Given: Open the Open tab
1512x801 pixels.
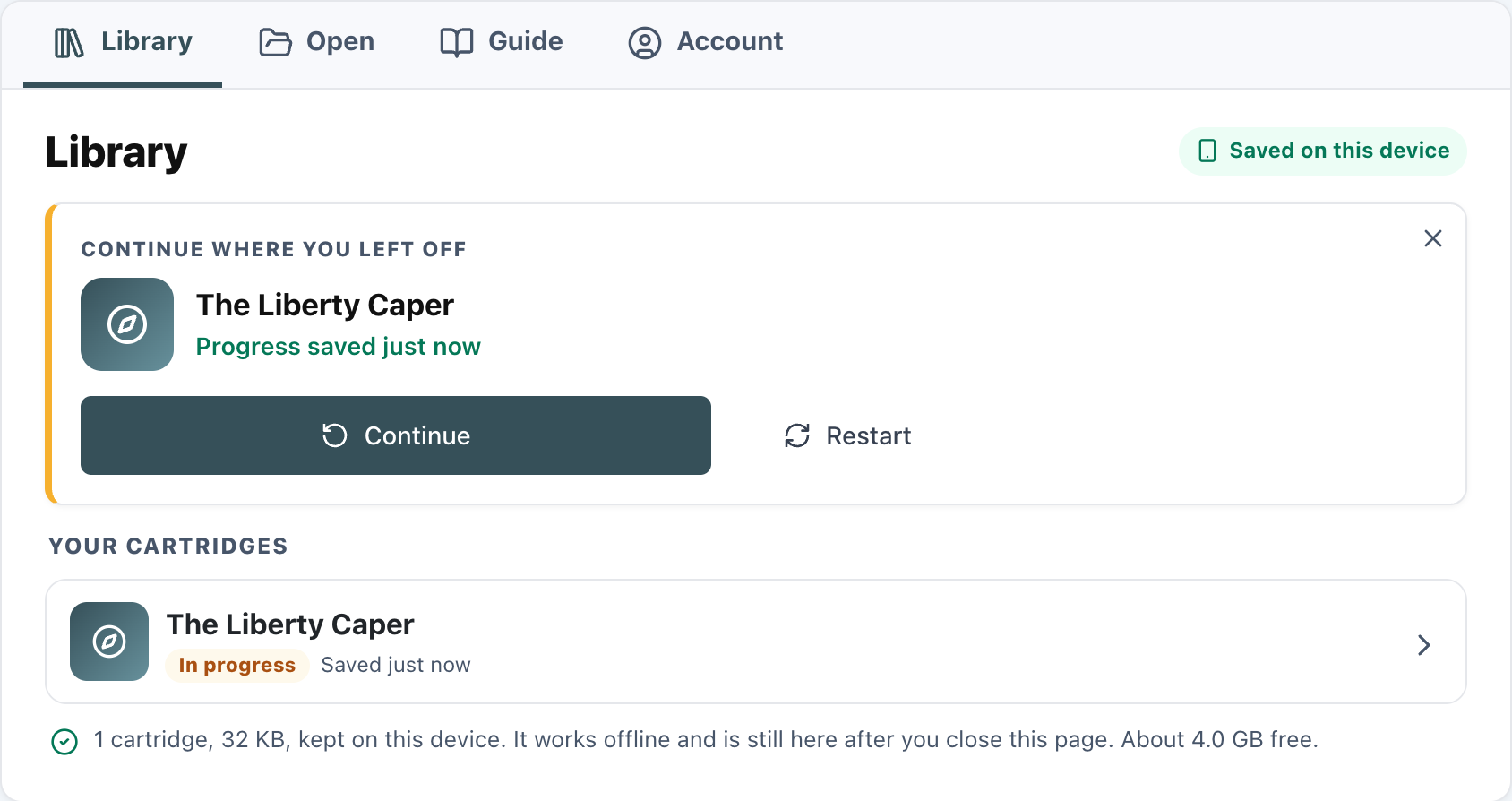Looking at the screenshot, I should 317,42.
